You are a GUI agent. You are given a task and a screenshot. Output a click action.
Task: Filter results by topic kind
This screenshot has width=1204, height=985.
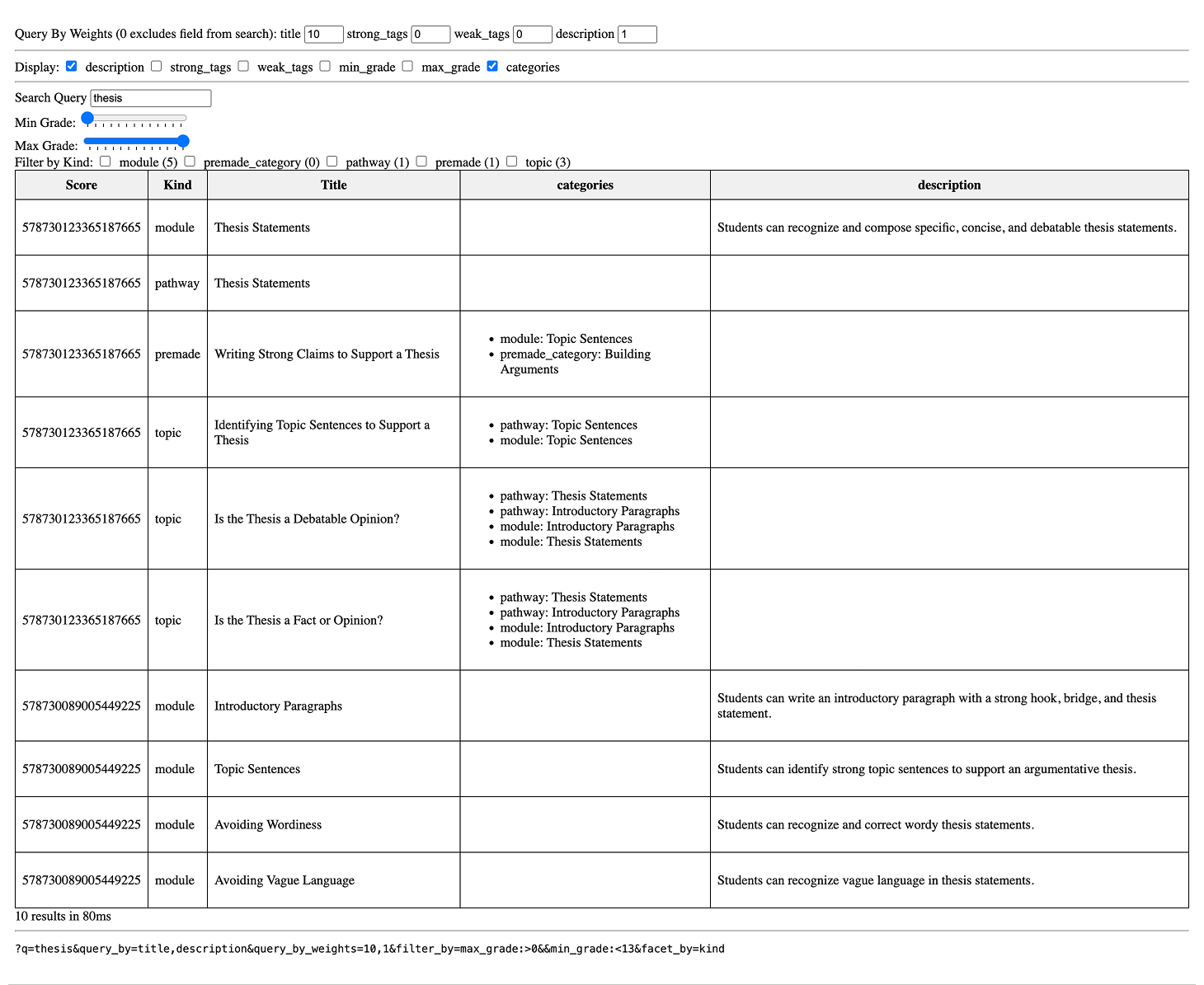point(511,162)
